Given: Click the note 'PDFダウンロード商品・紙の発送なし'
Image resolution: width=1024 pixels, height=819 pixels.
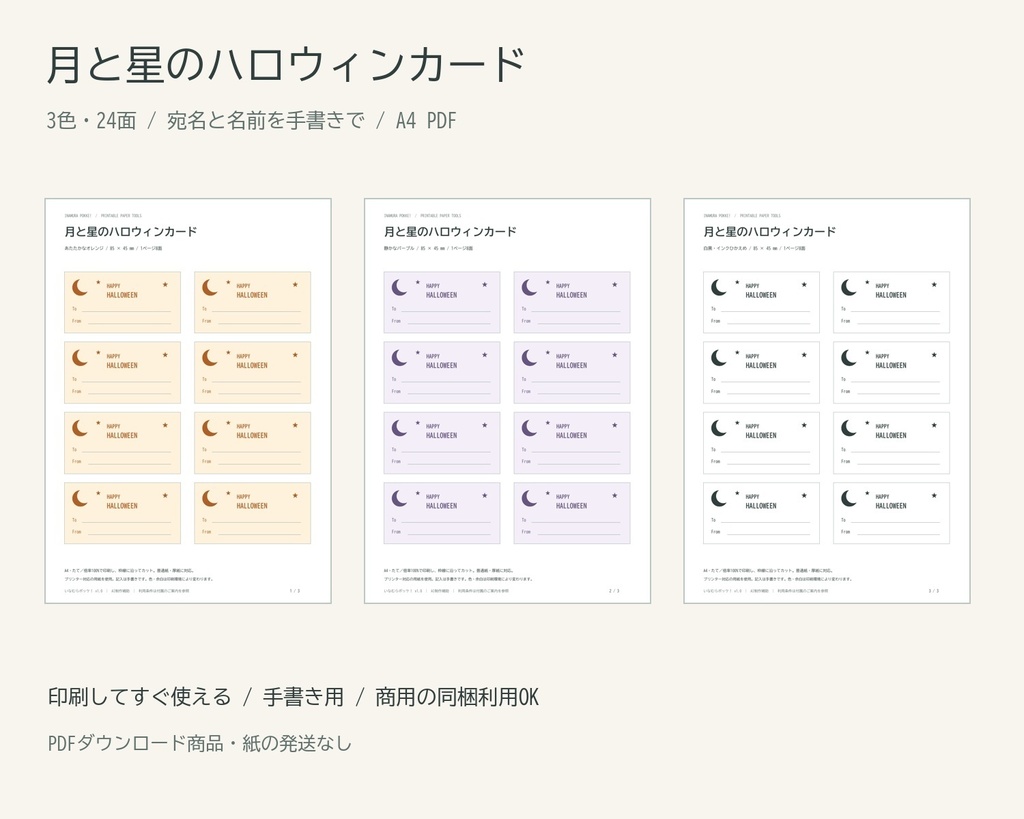Looking at the screenshot, I should [x=200, y=743].
